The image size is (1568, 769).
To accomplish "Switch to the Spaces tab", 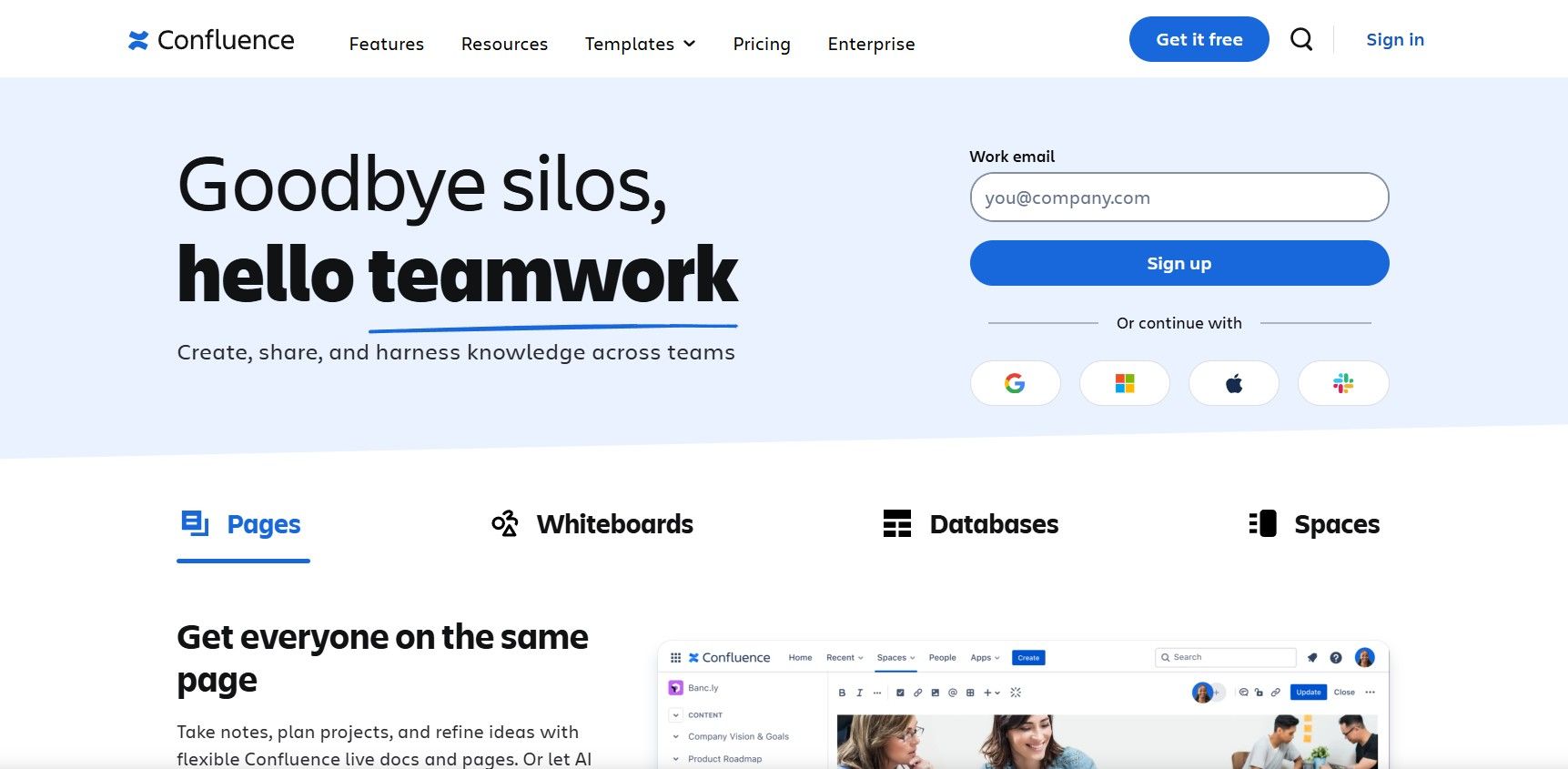I will click(x=1314, y=524).
